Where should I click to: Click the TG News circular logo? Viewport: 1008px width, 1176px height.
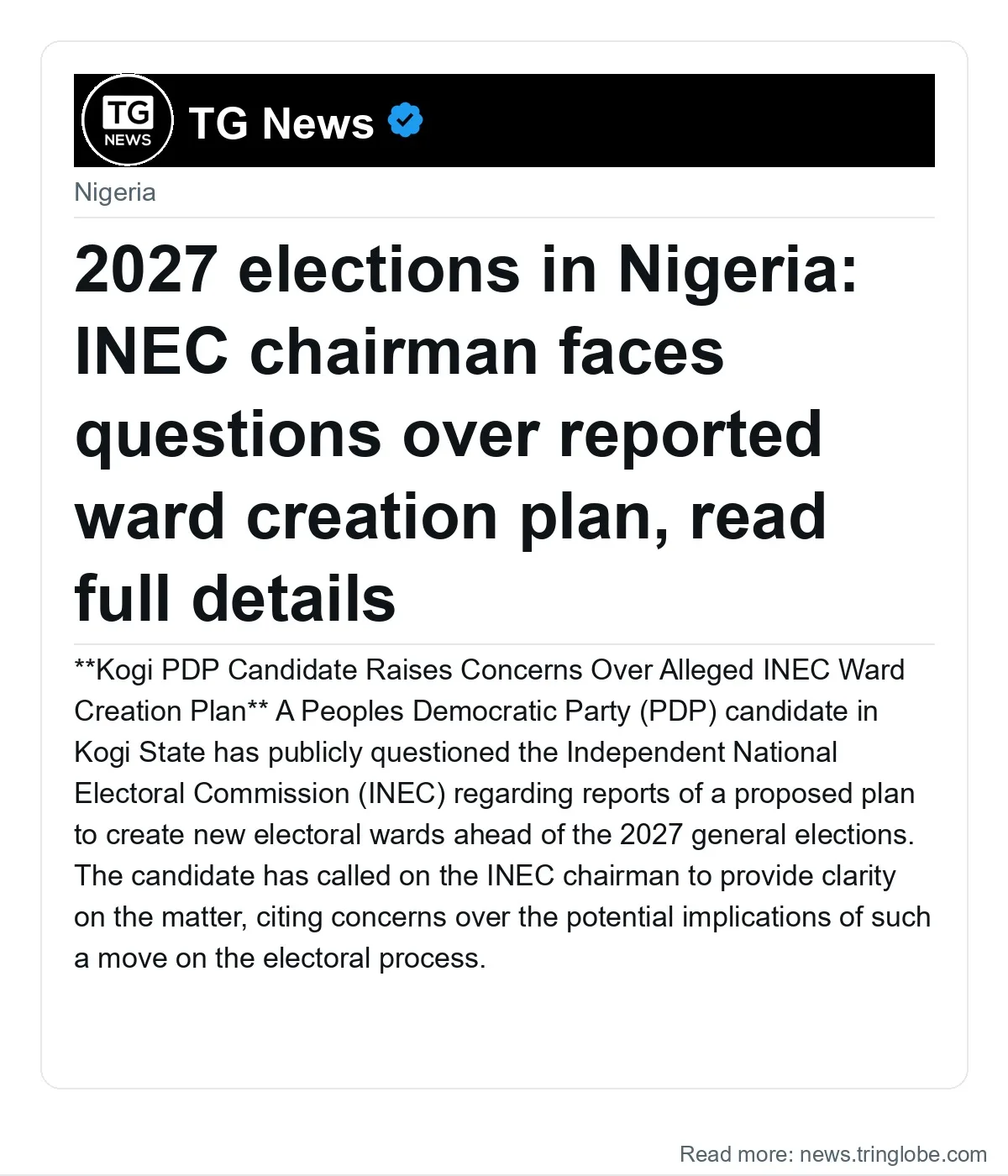[x=128, y=120]
